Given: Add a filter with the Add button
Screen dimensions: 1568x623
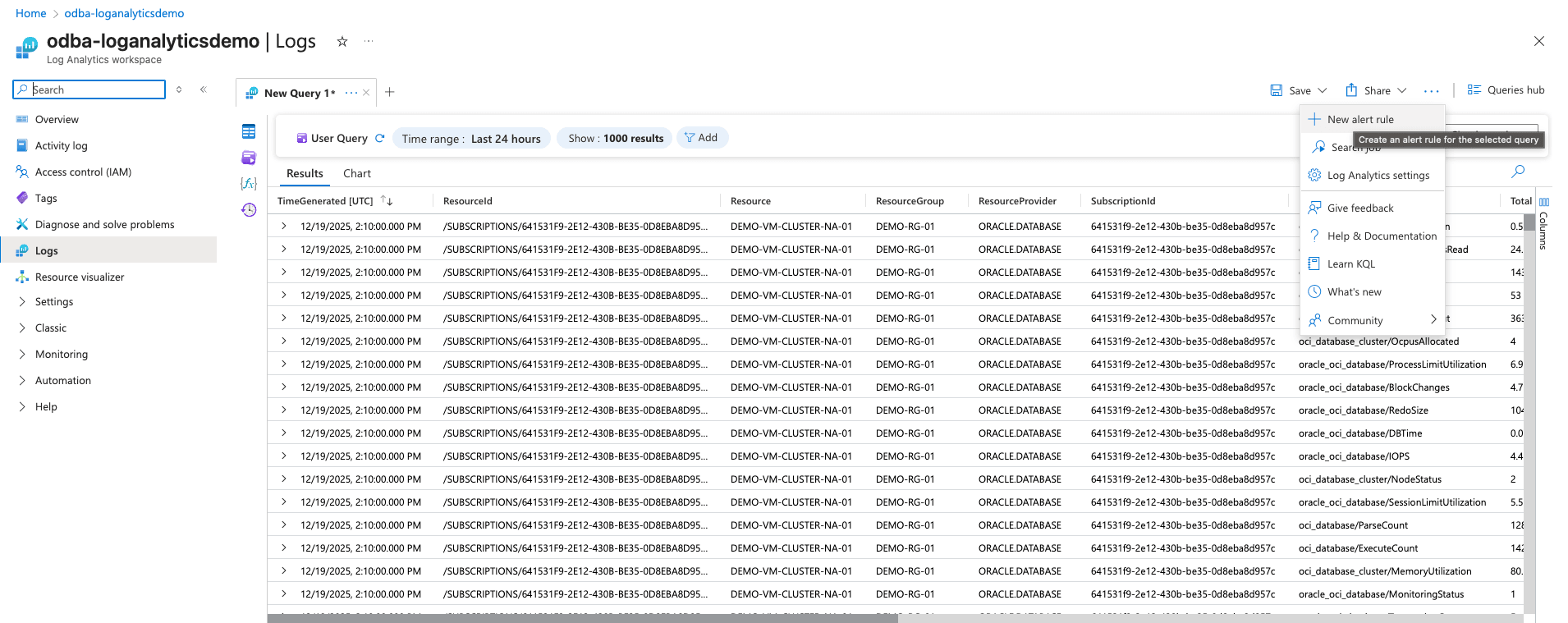Looking at the screenshot, I should (702, 138).
